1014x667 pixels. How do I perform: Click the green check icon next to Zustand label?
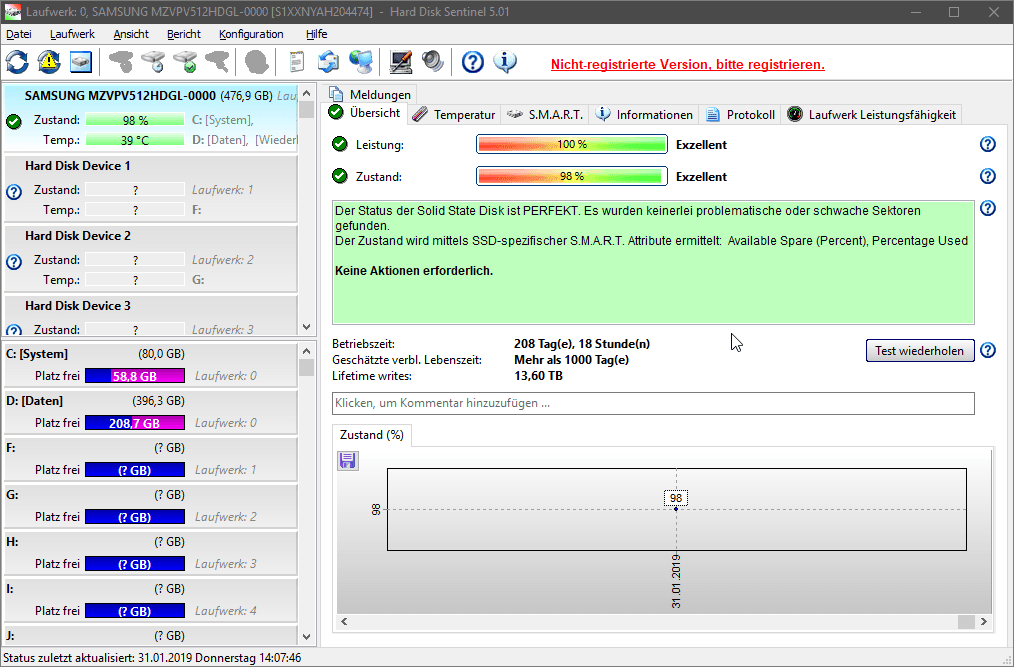(340, 176)
